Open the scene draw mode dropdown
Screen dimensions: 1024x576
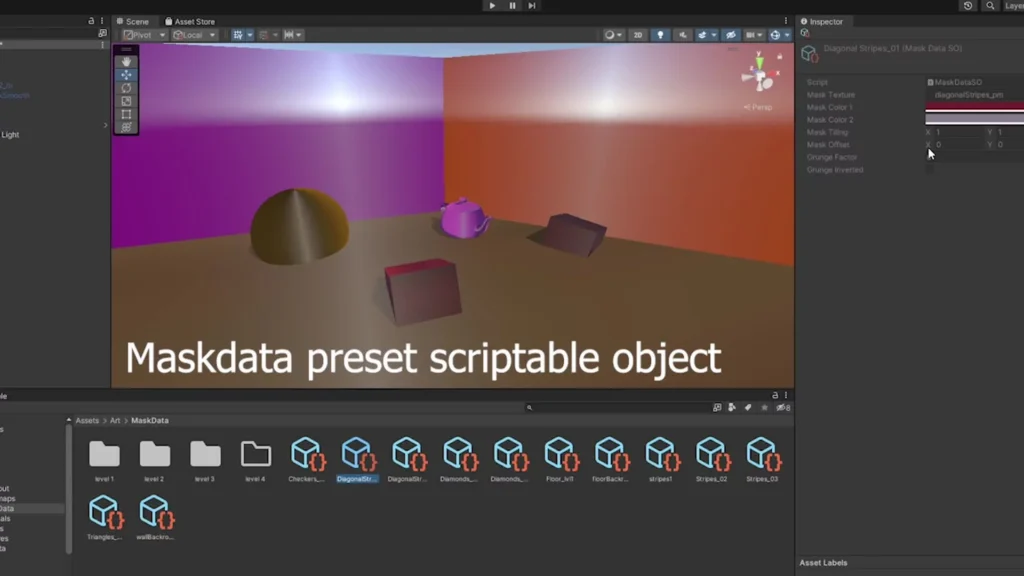(612, 35)
